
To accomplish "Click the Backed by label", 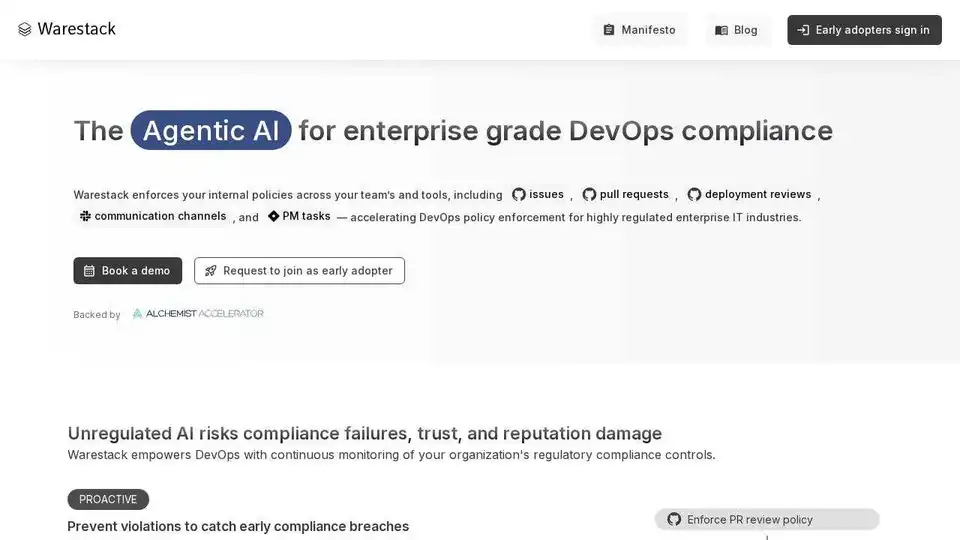I will 97,315.
